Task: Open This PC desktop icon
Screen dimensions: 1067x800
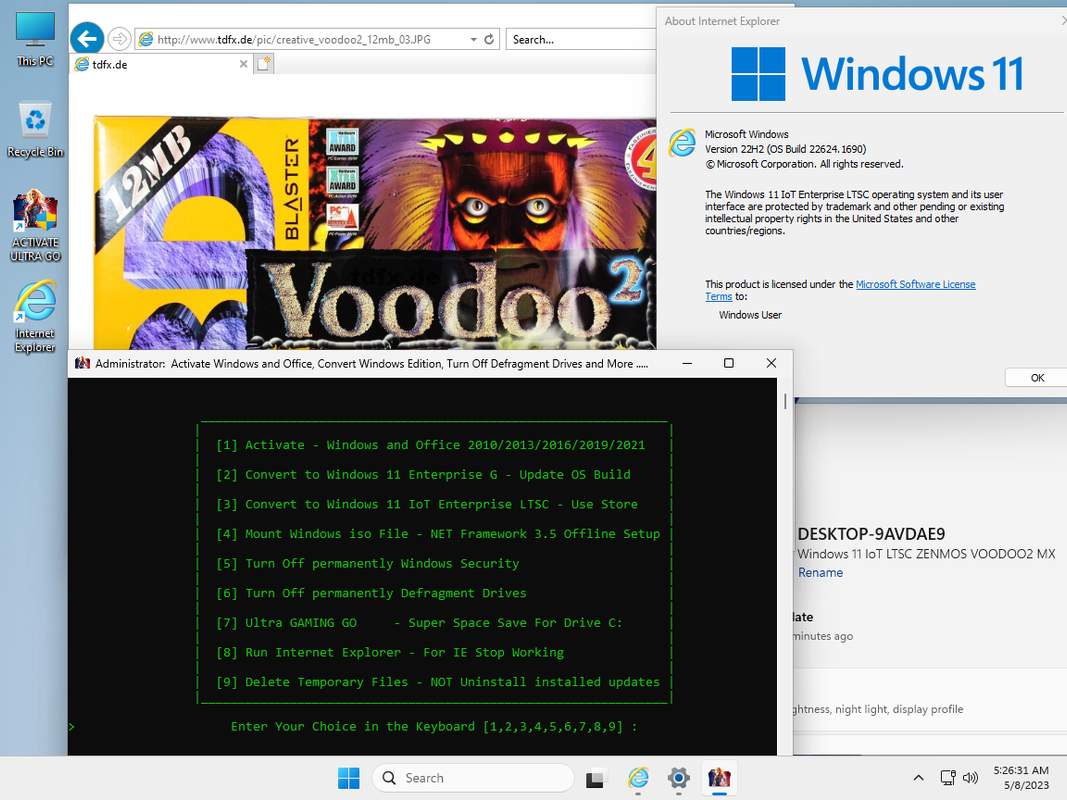Action: 35,39
